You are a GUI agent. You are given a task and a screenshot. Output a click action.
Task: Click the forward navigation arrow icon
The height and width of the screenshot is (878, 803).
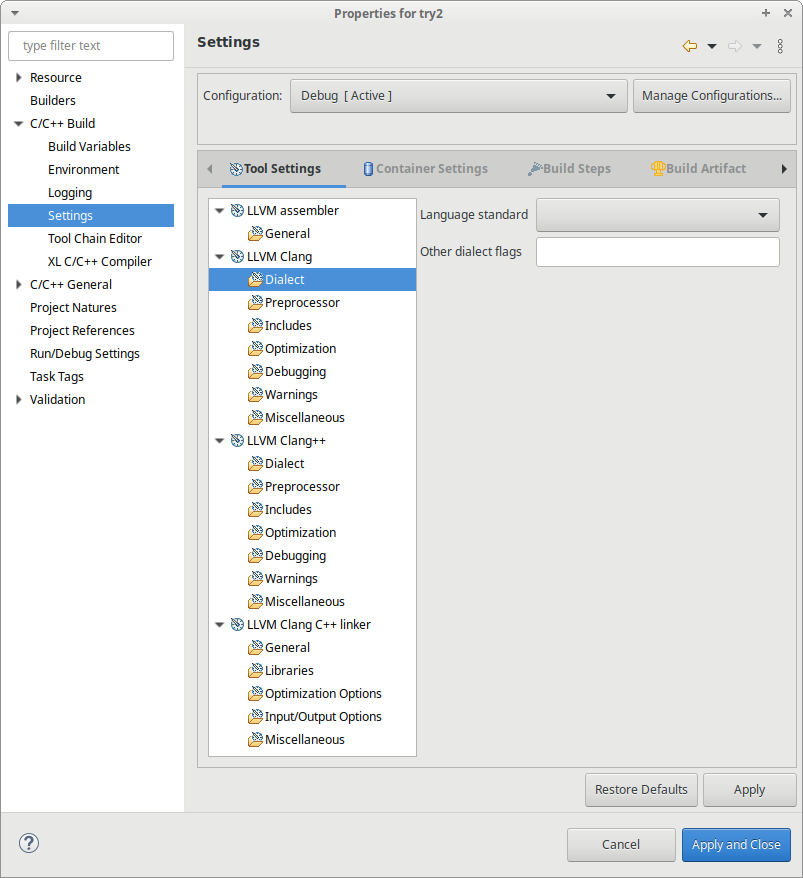coord(735,46)
